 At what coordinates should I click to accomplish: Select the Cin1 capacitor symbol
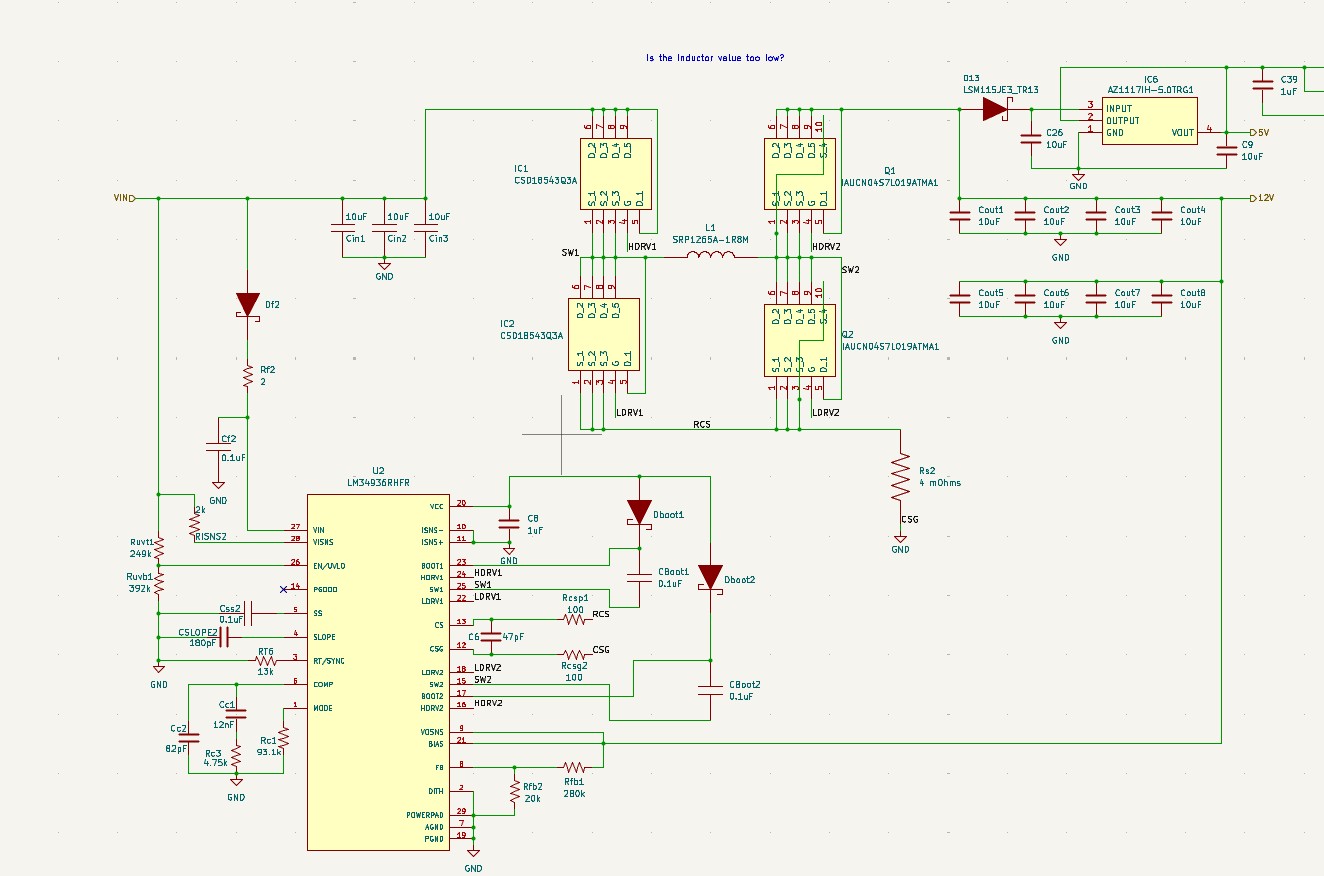click(342, 228)
